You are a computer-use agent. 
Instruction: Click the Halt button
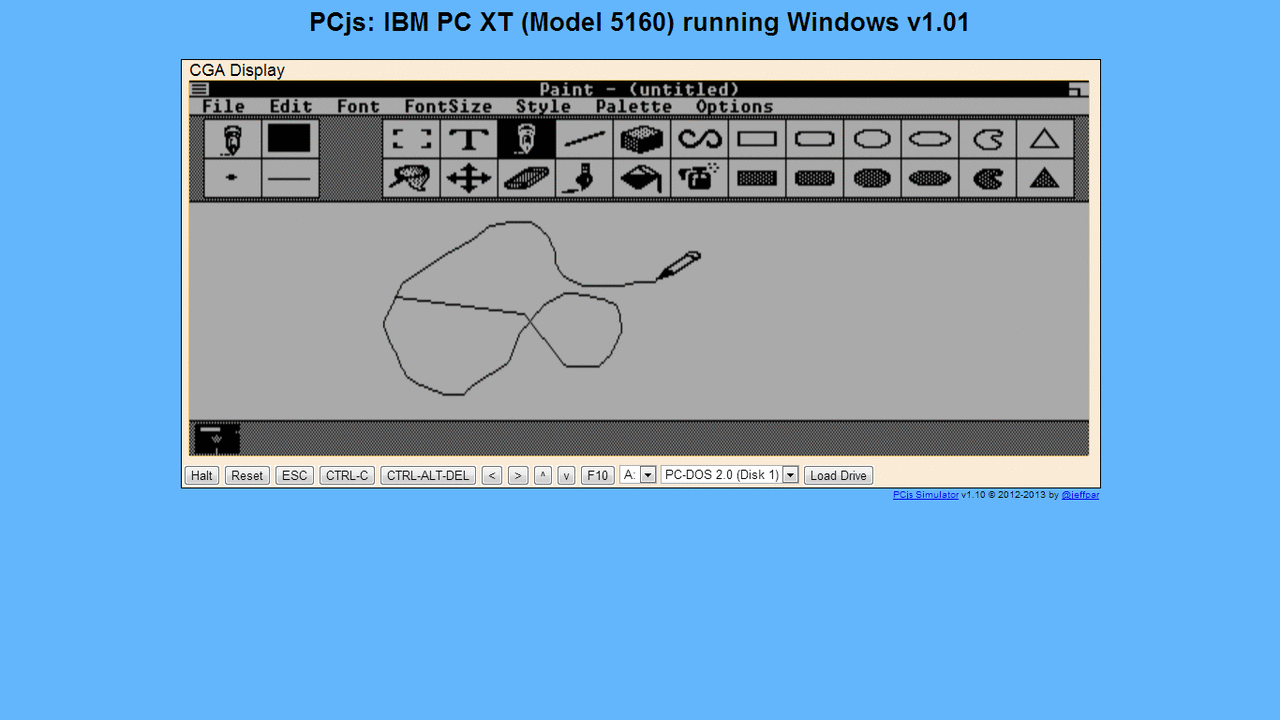202,475
